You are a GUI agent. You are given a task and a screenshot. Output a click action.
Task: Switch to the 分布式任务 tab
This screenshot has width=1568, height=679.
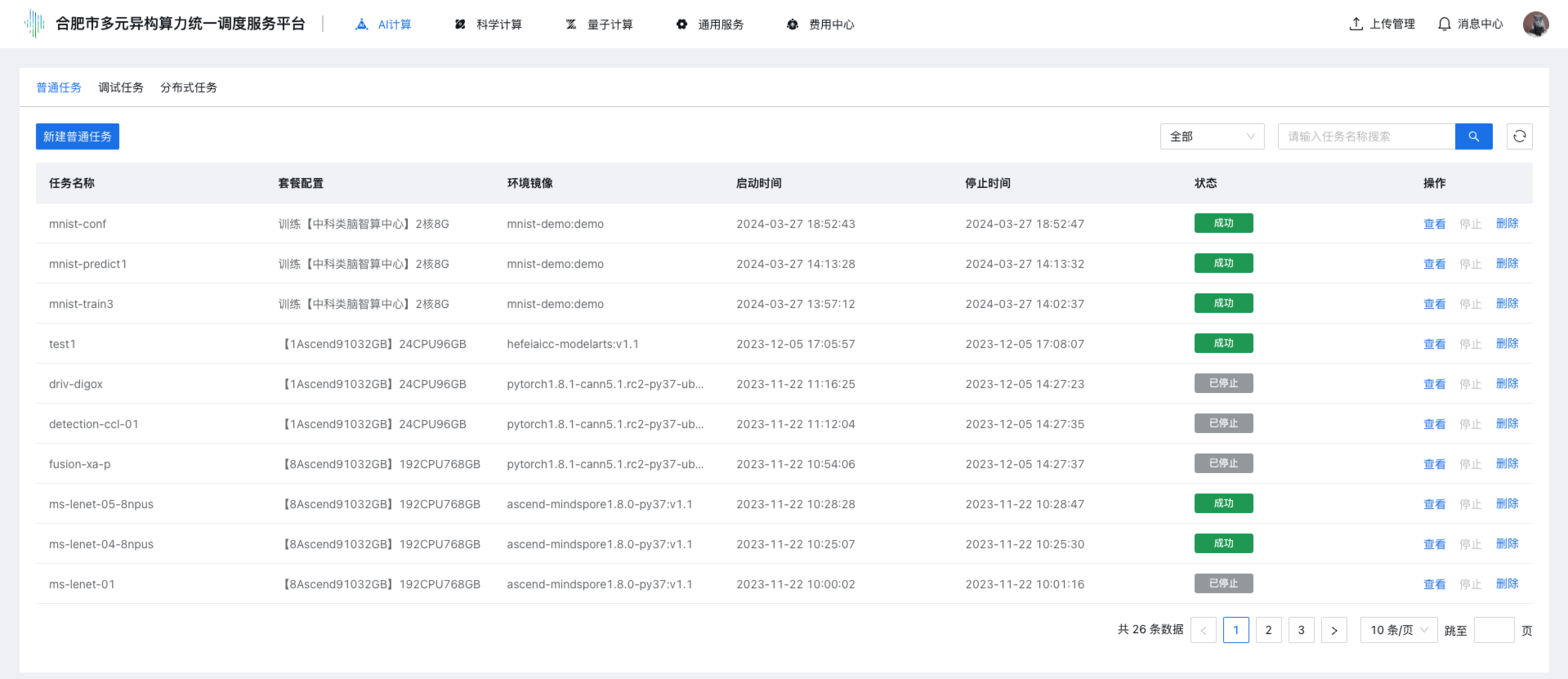(x=189, y=87)
